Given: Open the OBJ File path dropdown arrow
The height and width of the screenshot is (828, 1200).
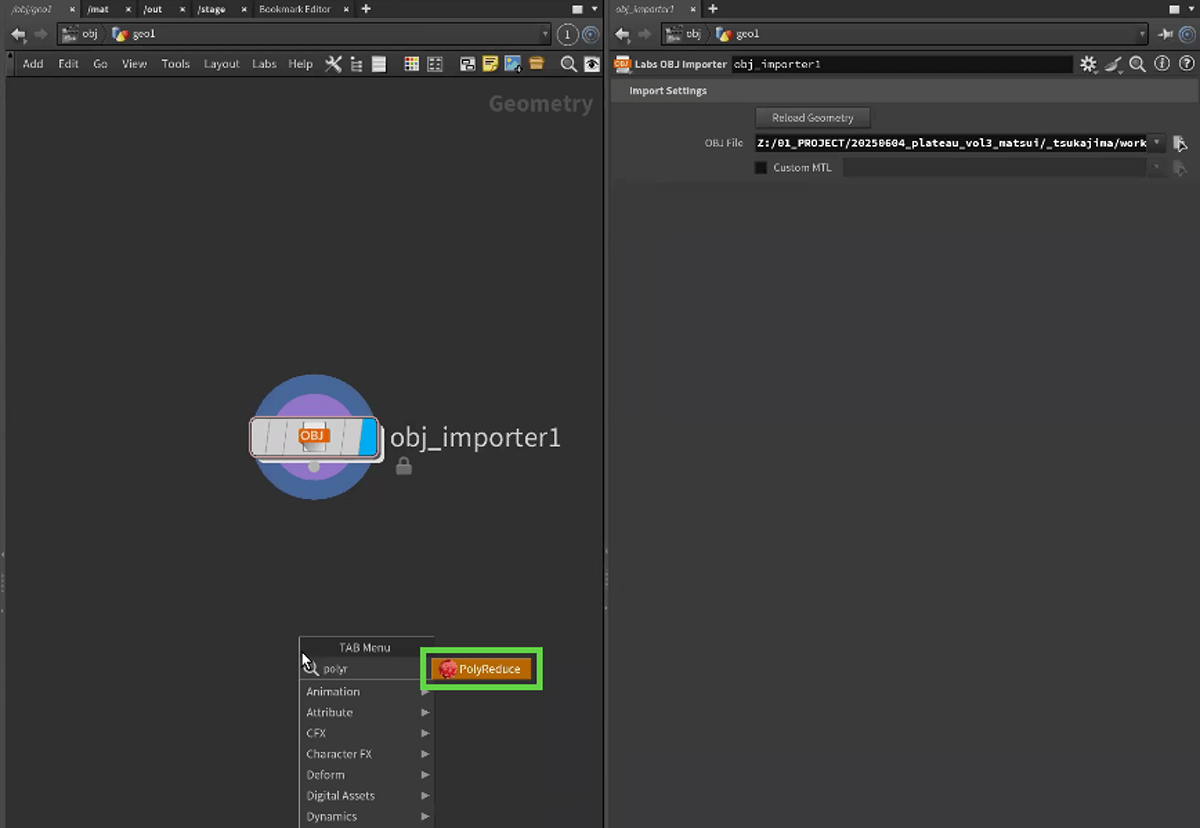Looking at the screenshot, I should click(1157, 143).
